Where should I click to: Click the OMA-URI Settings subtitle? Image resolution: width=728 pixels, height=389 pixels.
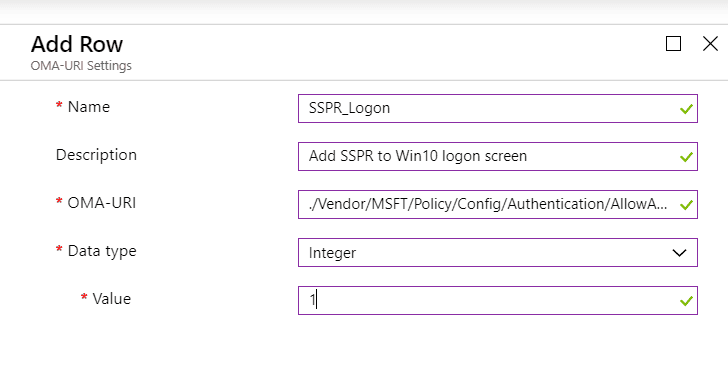coord(81,66)
